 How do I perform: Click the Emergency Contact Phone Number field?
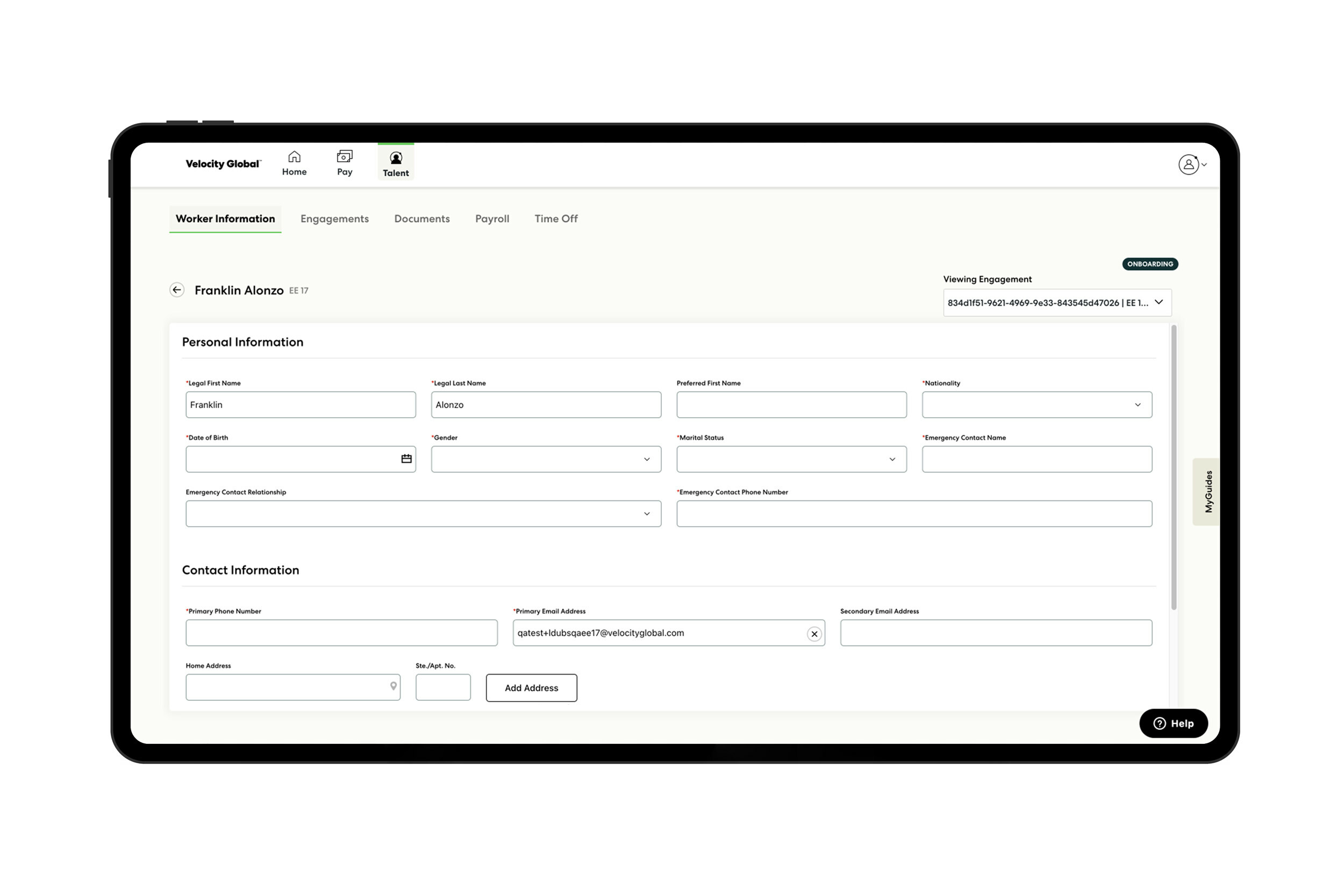pos(914,514)
